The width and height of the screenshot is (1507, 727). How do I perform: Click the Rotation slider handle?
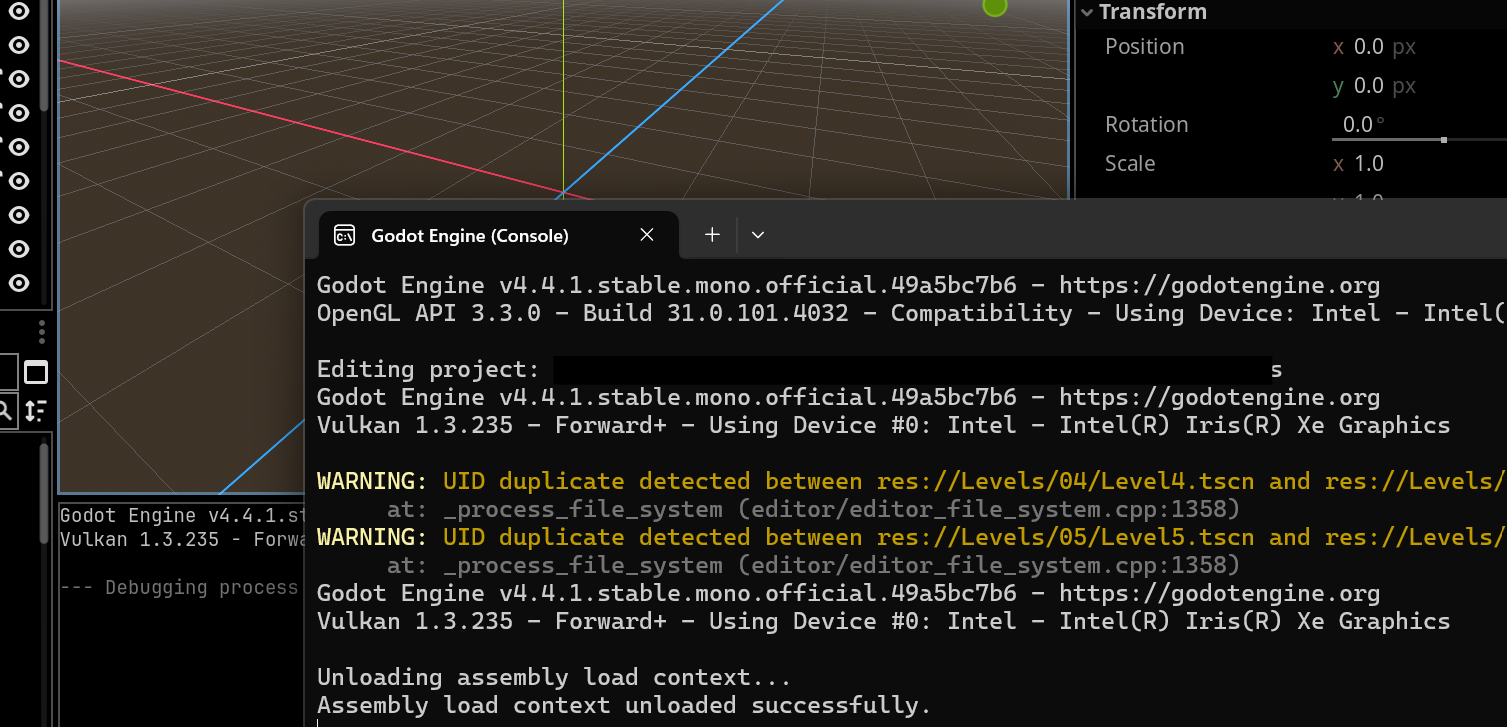(1444, 140)
